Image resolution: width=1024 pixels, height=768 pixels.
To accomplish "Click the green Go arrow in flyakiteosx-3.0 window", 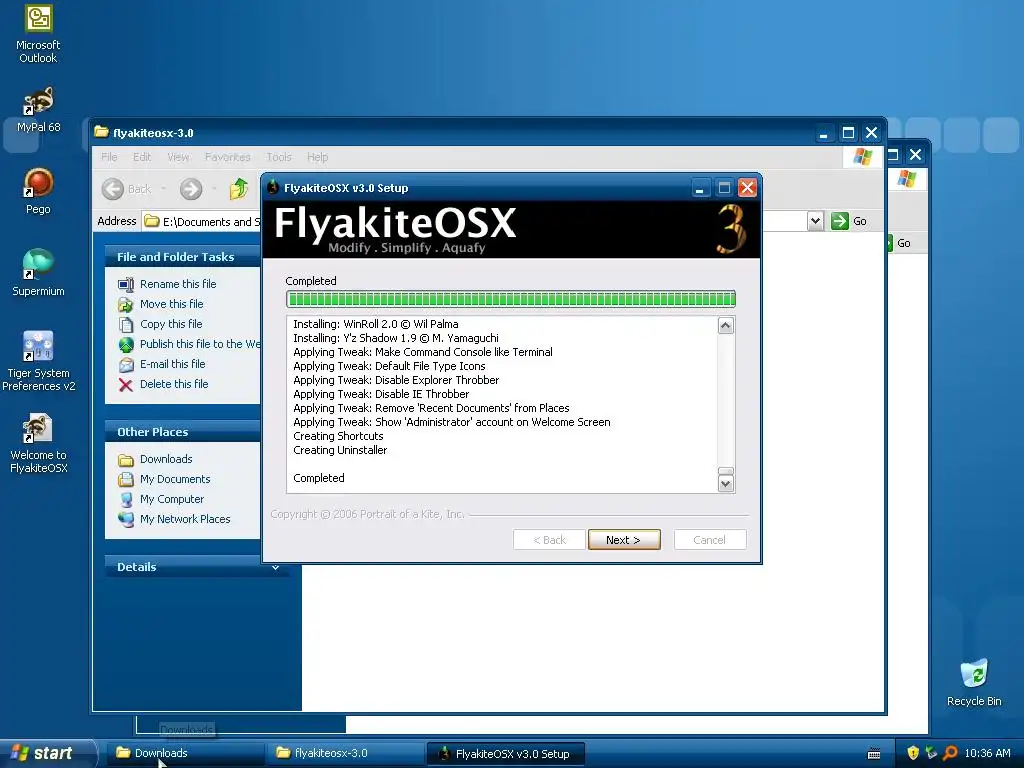I will point(840,221).
